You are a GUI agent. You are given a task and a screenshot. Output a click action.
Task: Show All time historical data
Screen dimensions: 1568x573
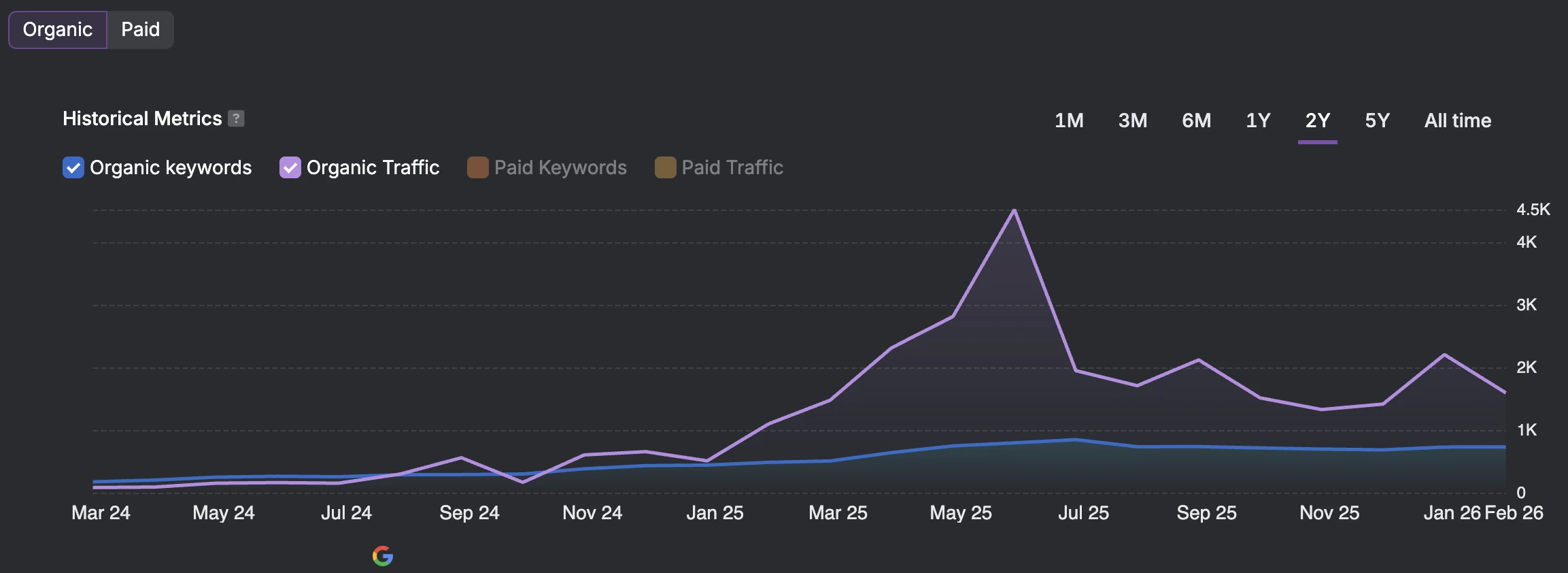click(x=1457, y=120)
